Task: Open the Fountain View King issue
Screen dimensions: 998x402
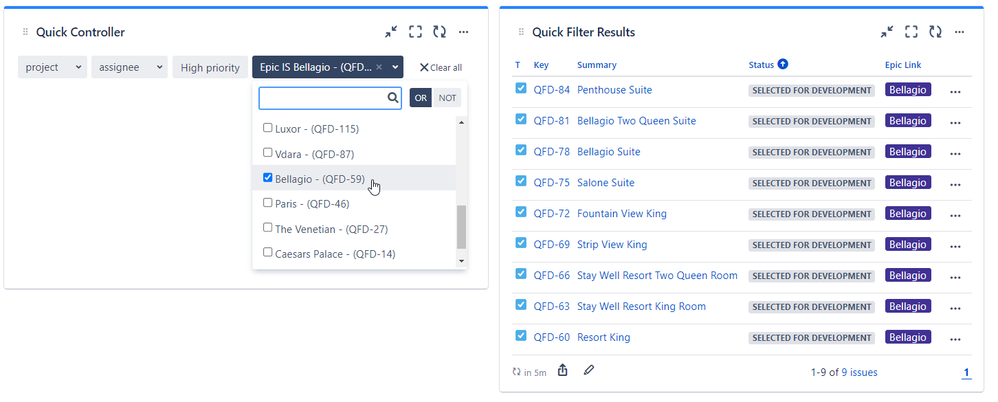Action: [x=622, y=214]
